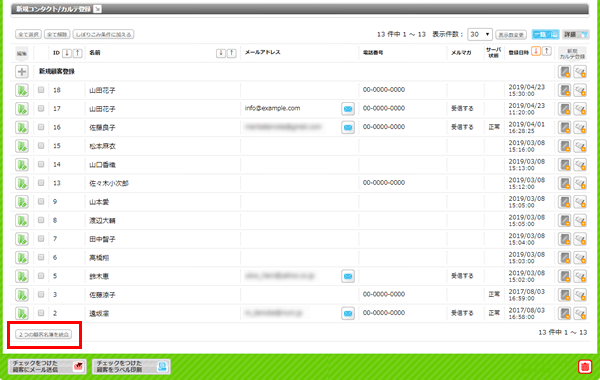Open the 表示件数 dropdown showing 30
Screen dimensions: 600x380
tap(479, 34)
